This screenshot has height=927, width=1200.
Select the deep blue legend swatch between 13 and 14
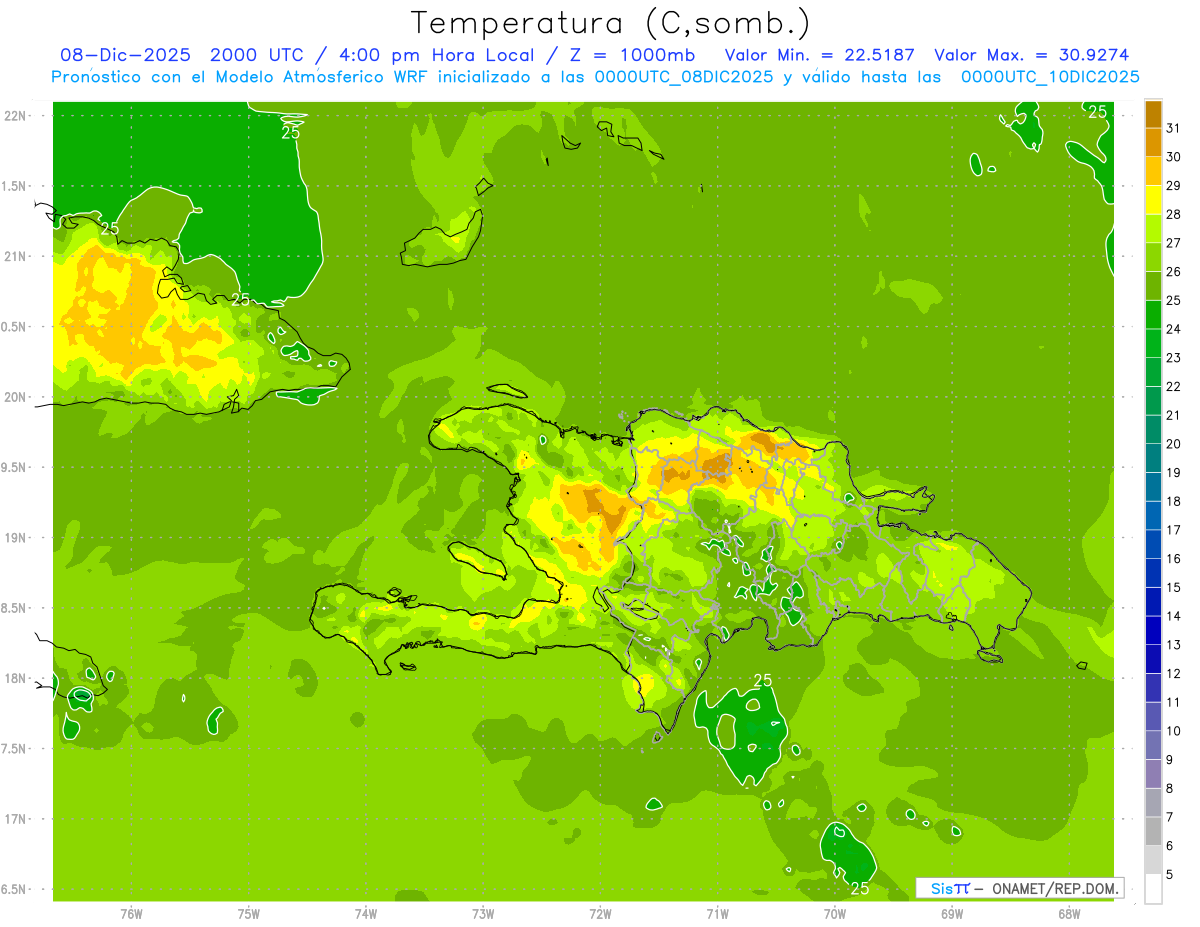point(1153,631)
